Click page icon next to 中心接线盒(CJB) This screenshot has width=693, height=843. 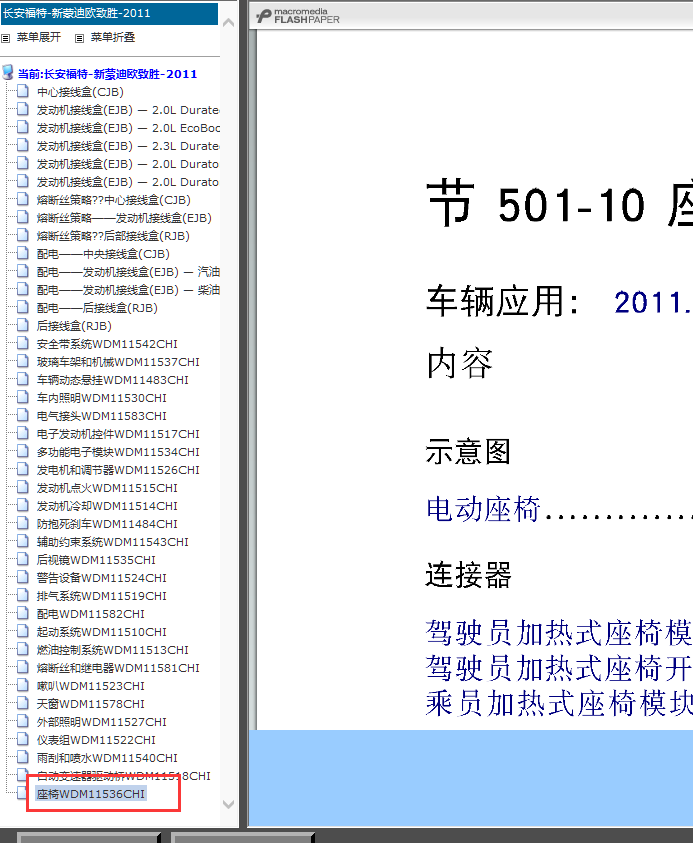coord(23,91)
